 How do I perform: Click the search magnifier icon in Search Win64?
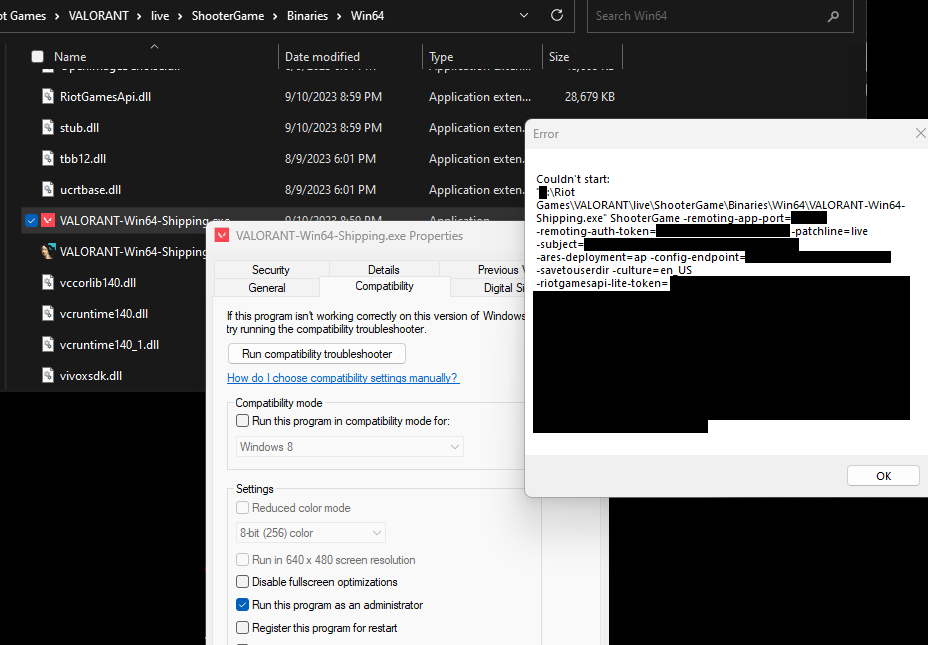(x=833, y=17)
